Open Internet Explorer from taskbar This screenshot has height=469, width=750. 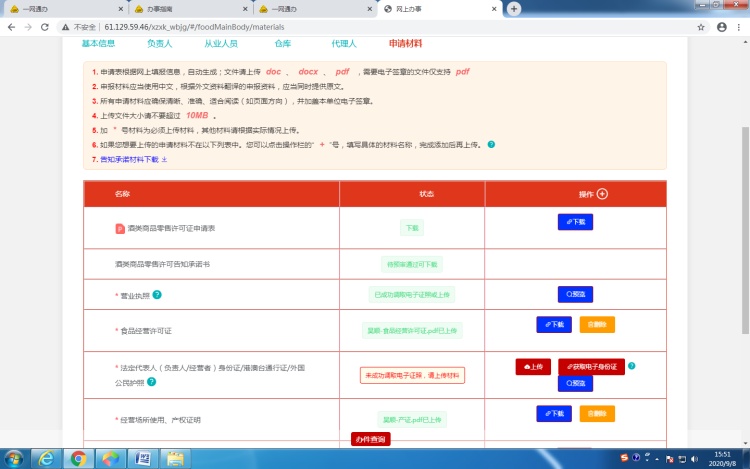46,458
